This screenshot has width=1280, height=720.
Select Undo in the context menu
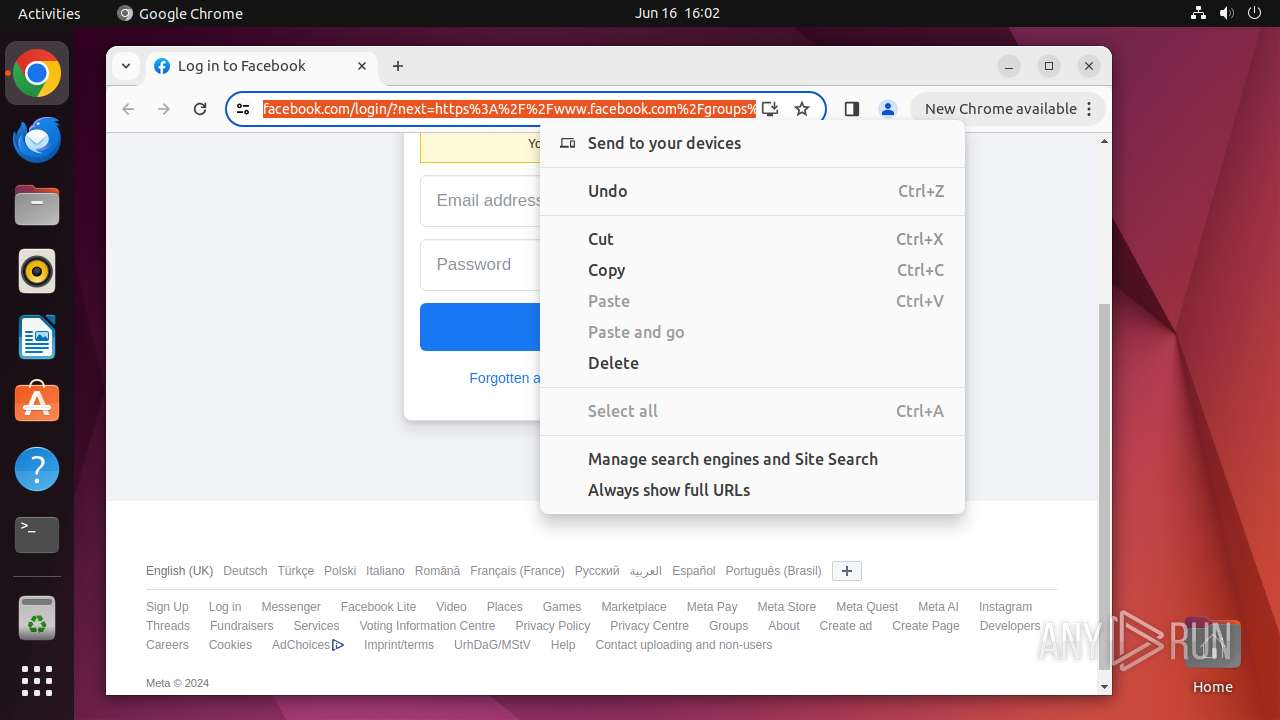752,191
